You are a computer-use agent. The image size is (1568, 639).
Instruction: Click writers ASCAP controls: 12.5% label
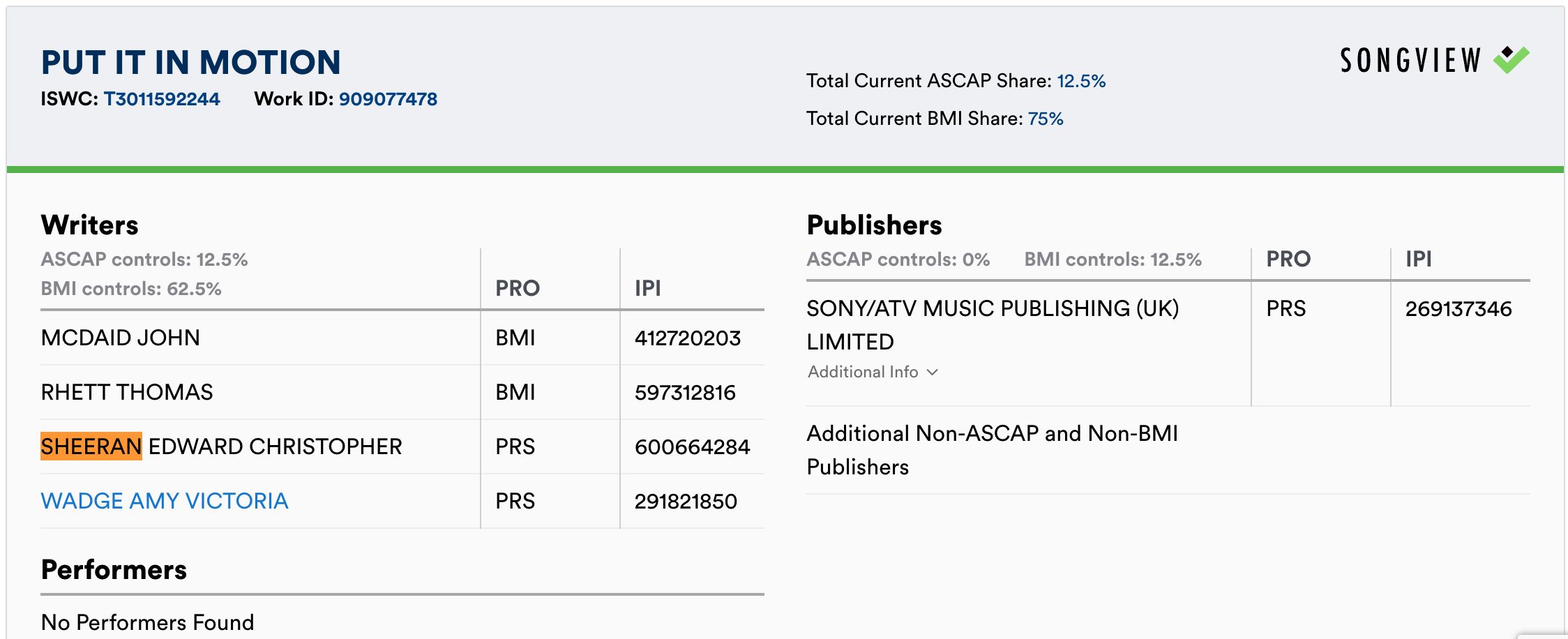tap(144, 260)
